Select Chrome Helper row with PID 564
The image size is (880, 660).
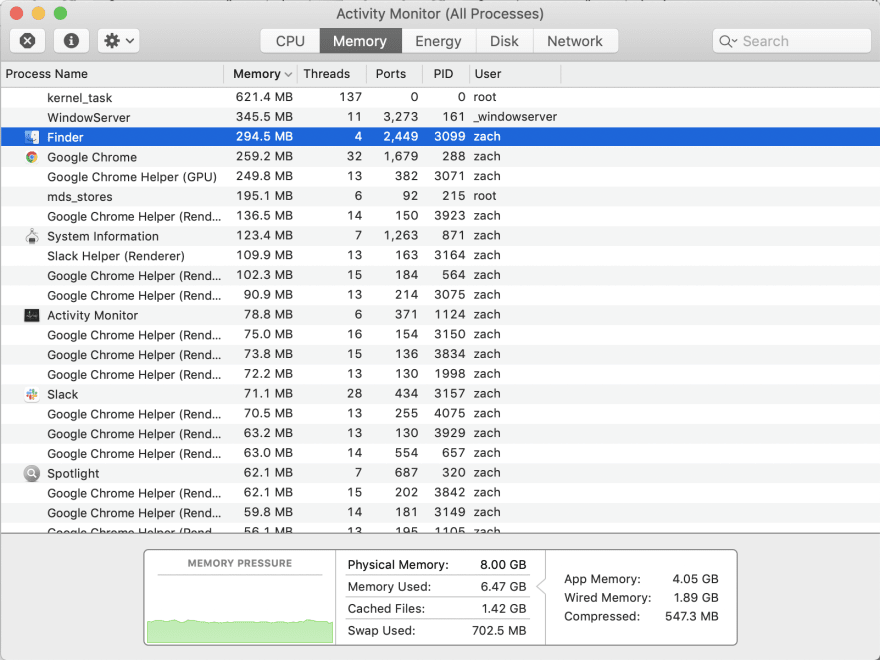[x=440, y=275]
